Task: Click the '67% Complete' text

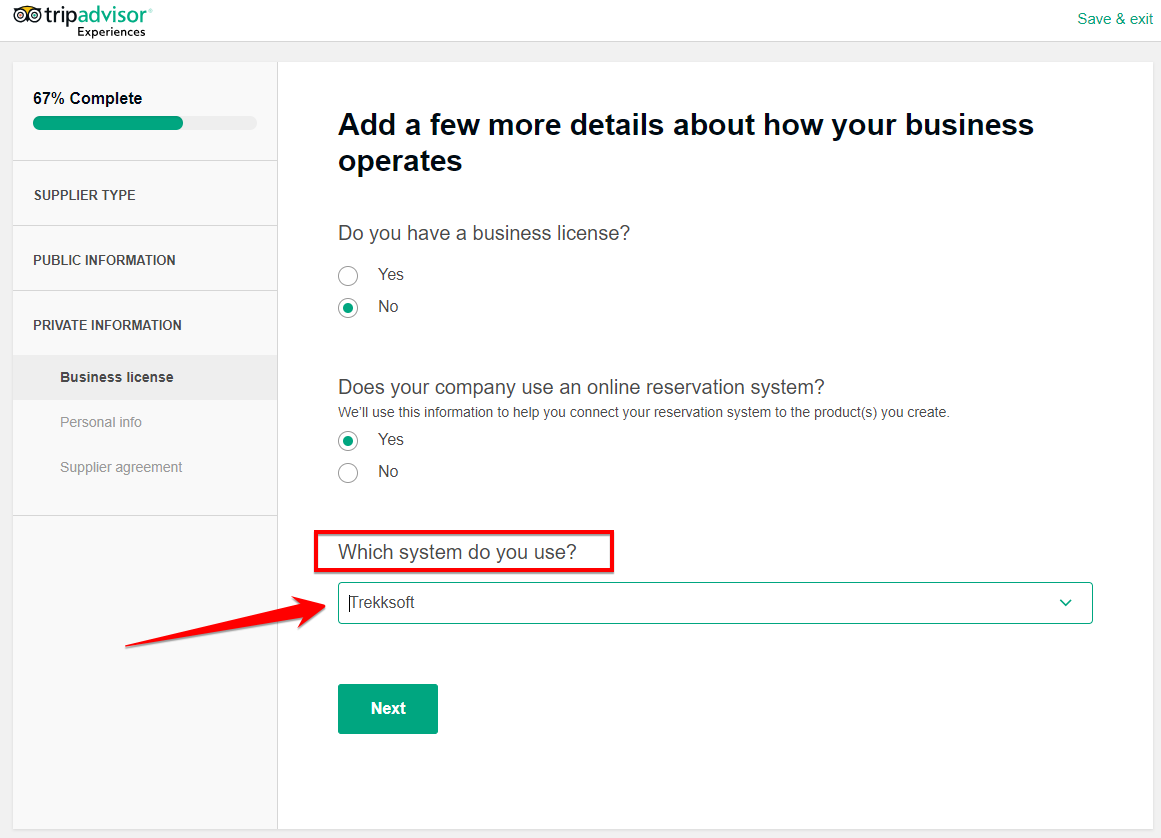Action: [87, 98]
